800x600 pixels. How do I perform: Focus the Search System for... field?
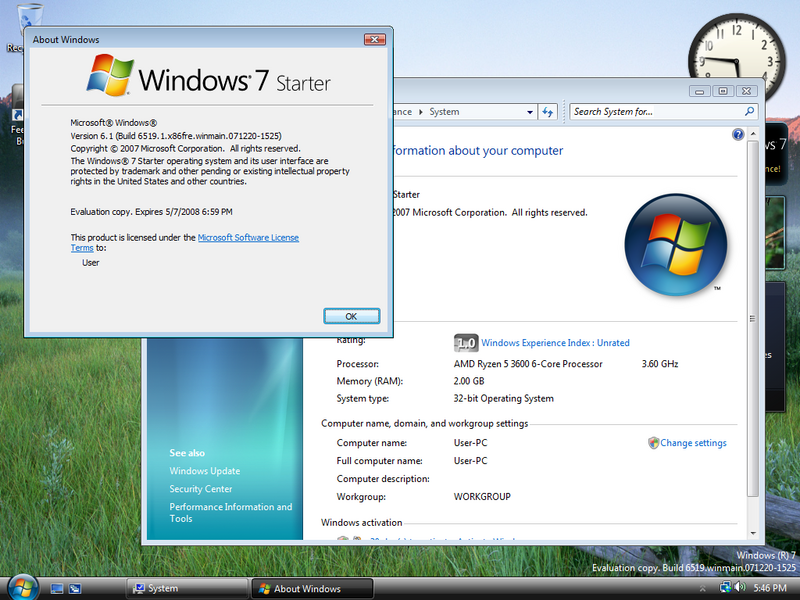coord(657,112)
